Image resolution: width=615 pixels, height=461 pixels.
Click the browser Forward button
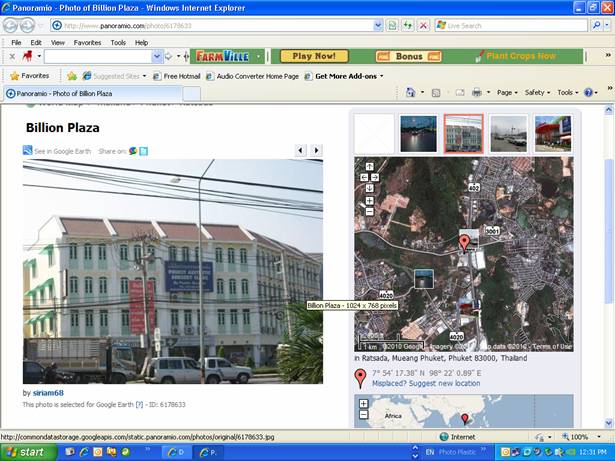point(27,26)
